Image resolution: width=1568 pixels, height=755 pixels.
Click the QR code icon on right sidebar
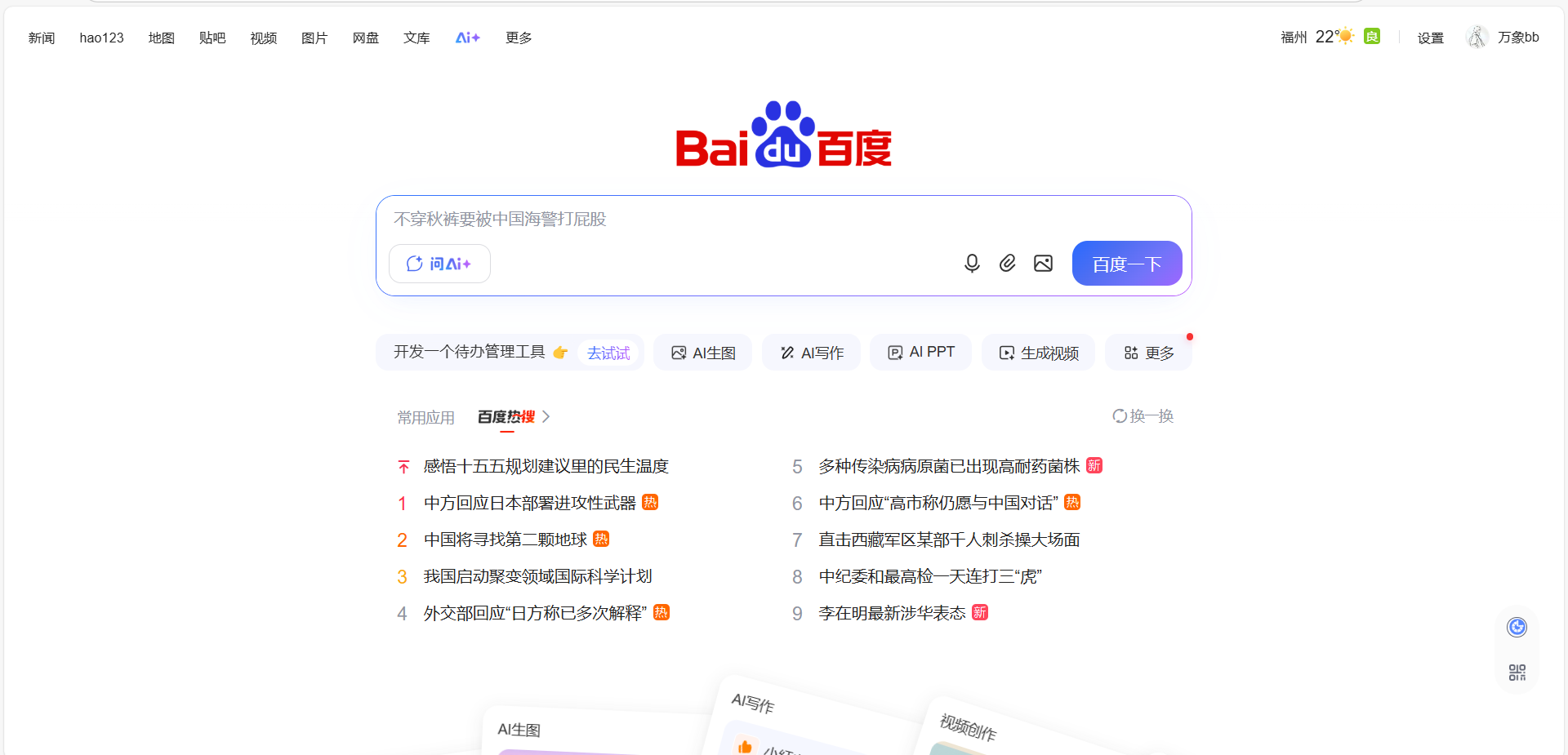click(1517, 673)
